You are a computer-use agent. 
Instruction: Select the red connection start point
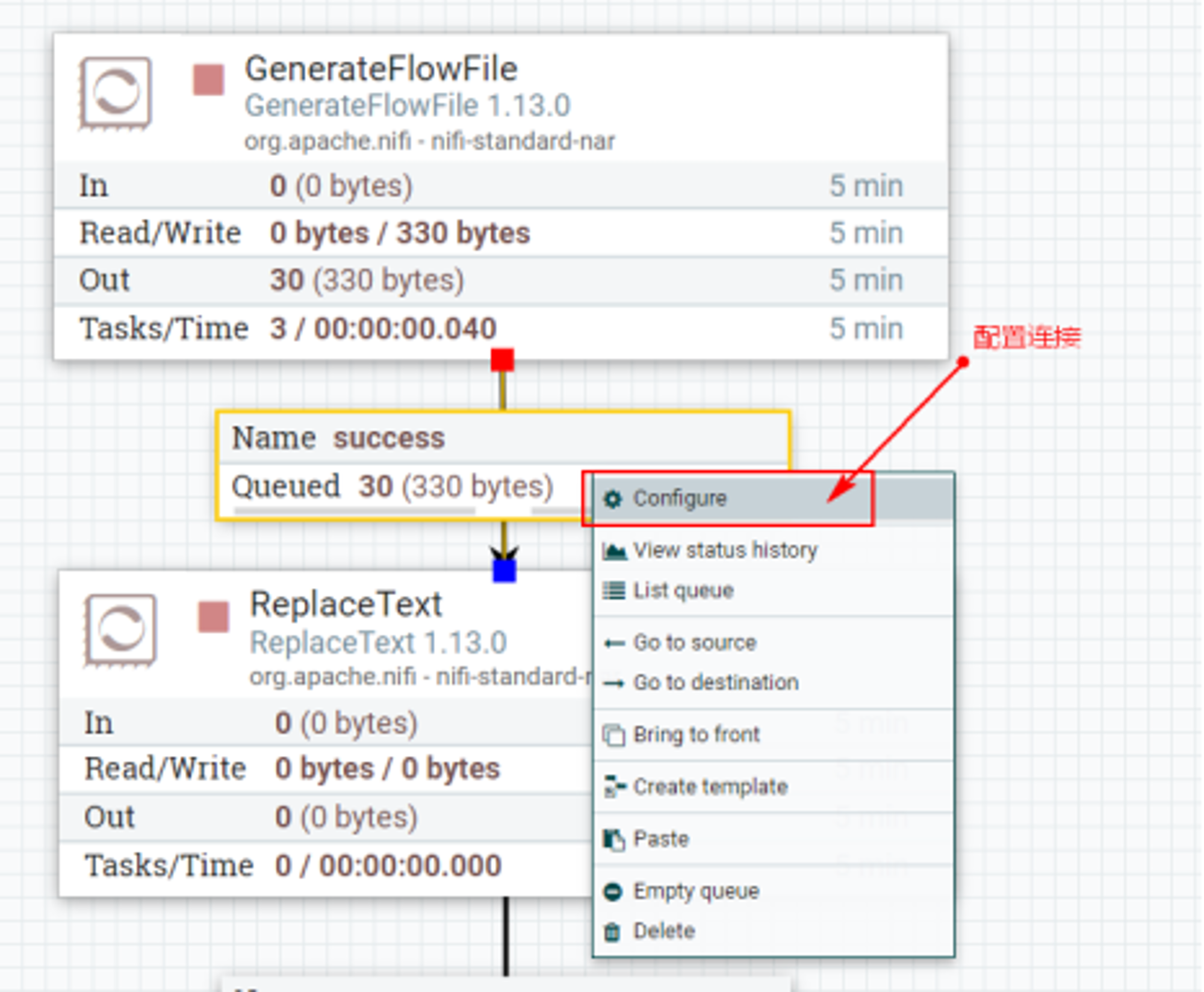point(502,360)
